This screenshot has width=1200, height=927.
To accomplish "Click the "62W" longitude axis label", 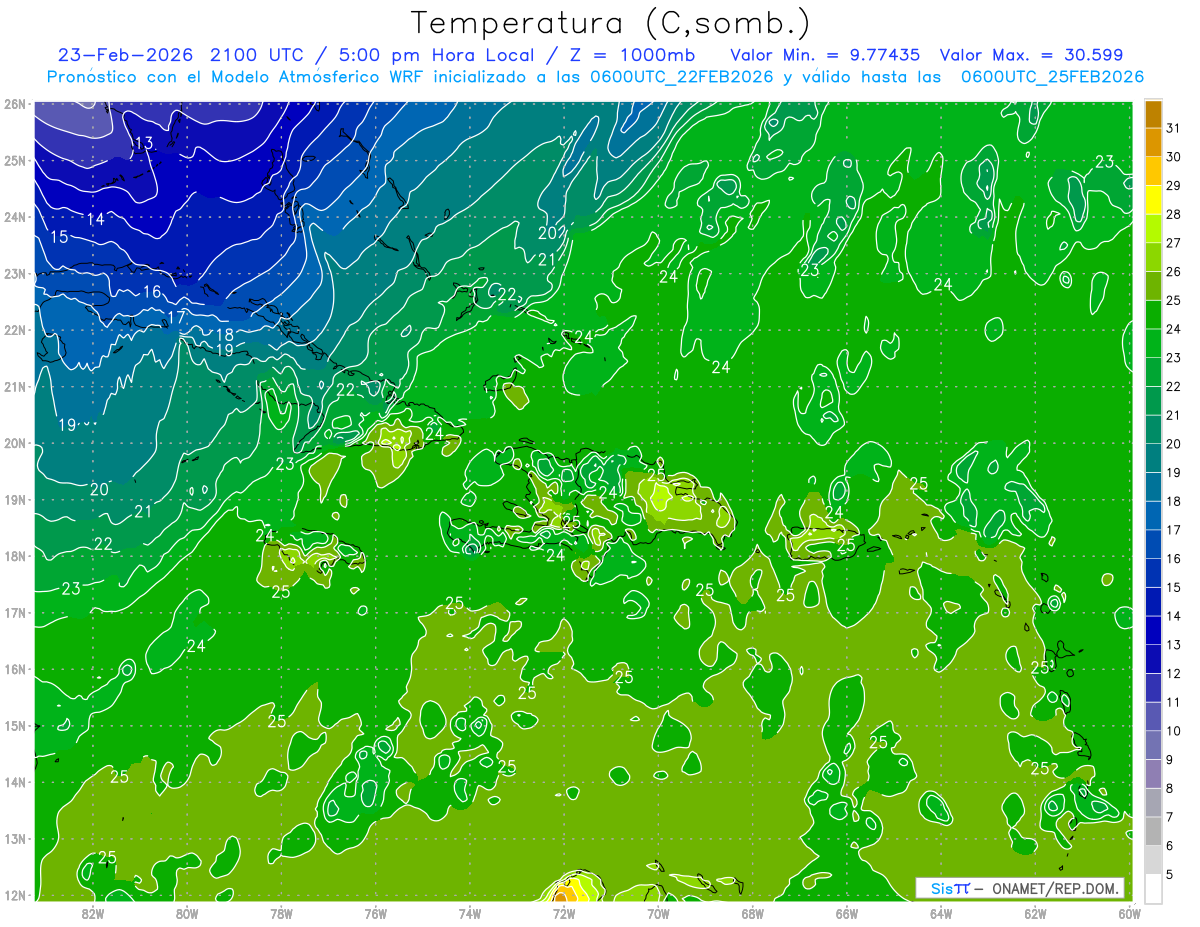I will click(1035, 912).
